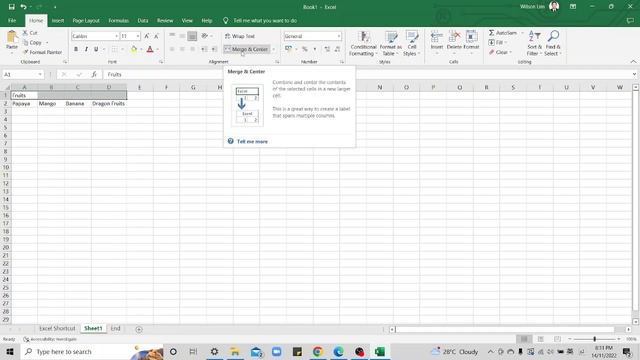Viewport: 640px width, 360px height.
Task: Open Cell Styles gallery
Action: (x=411, y=43)
